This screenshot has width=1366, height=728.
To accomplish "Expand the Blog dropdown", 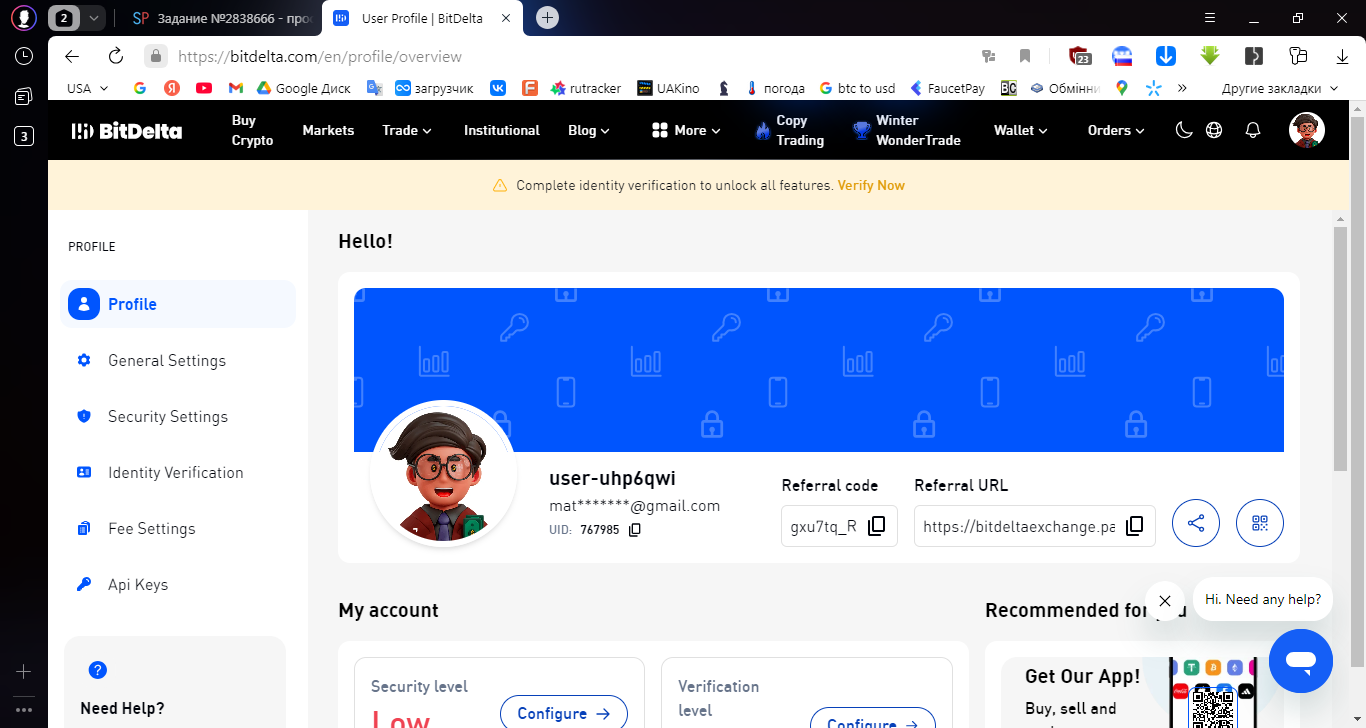I will pyautogui.click(x=589, y=130).
